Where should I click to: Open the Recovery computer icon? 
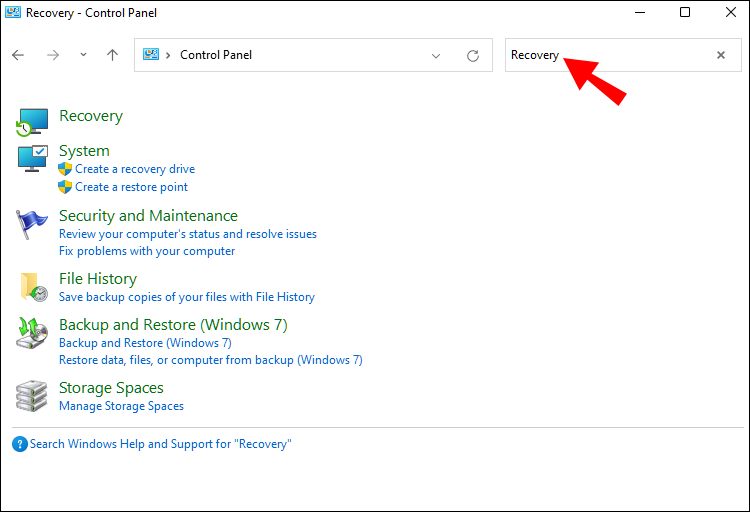coord(32,122)
